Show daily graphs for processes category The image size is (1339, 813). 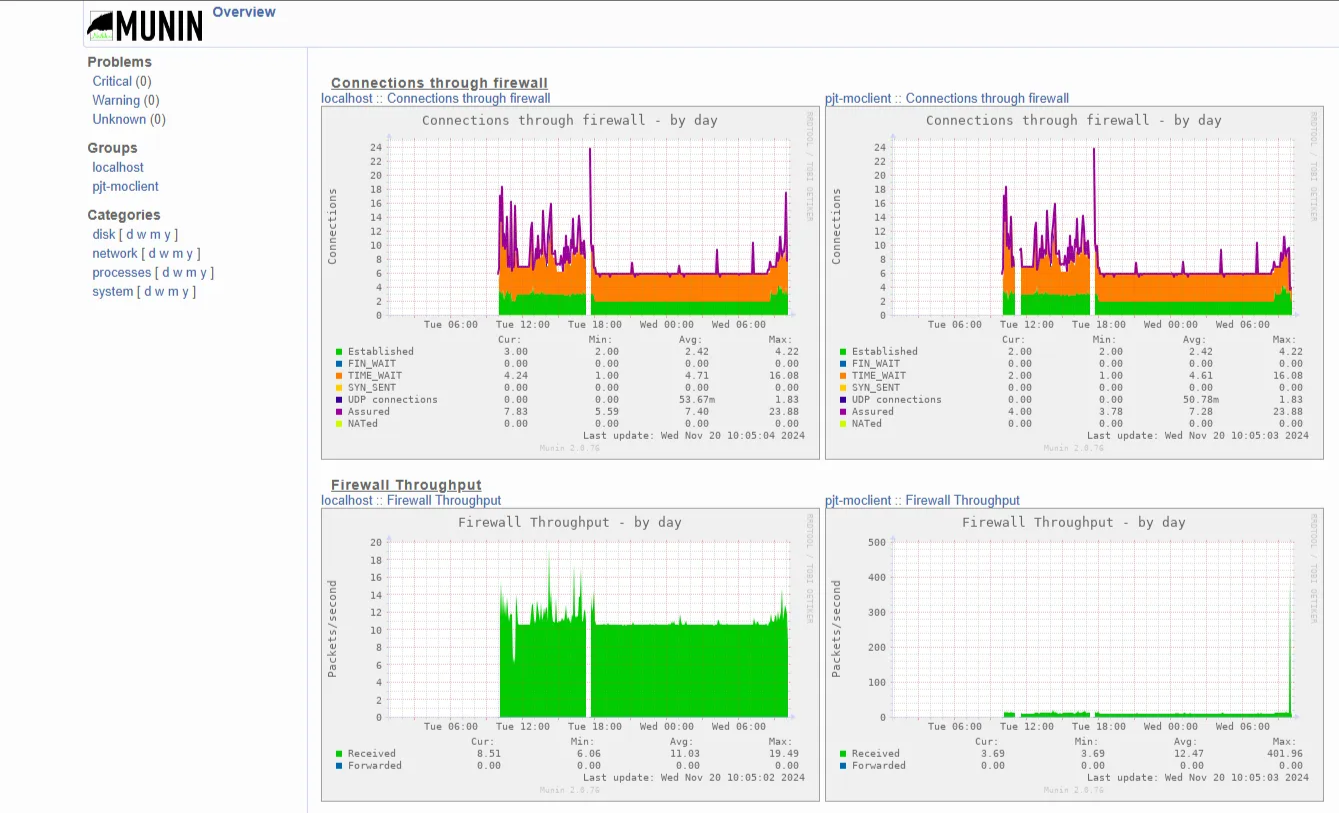(x=166, y=272)
